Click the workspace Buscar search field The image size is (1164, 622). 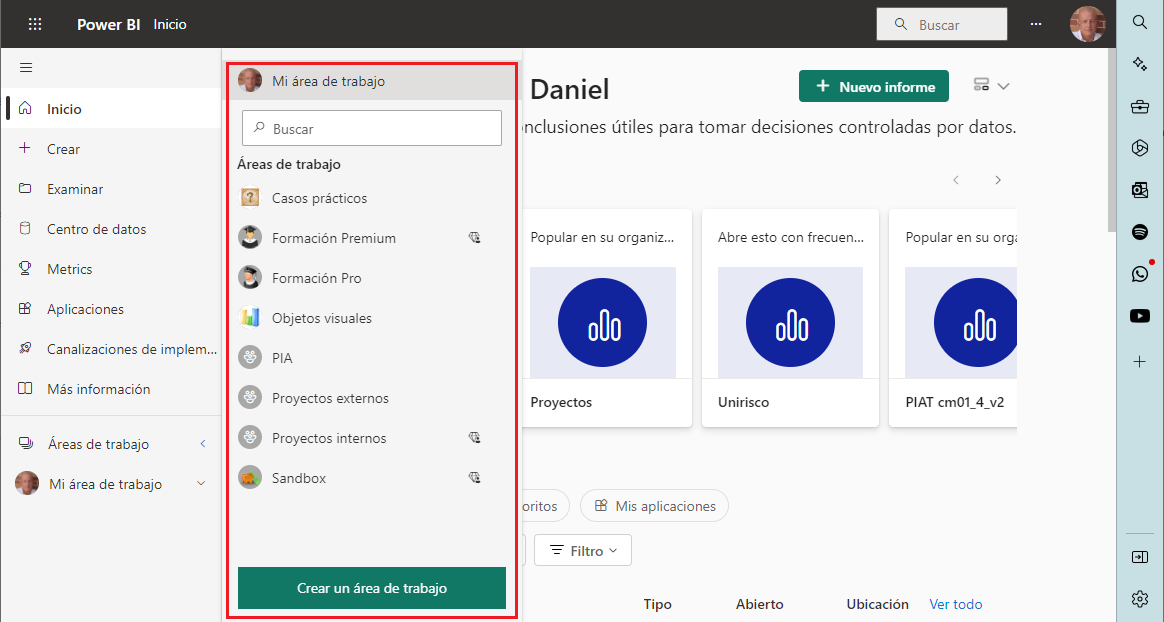(x=372, y=128)
